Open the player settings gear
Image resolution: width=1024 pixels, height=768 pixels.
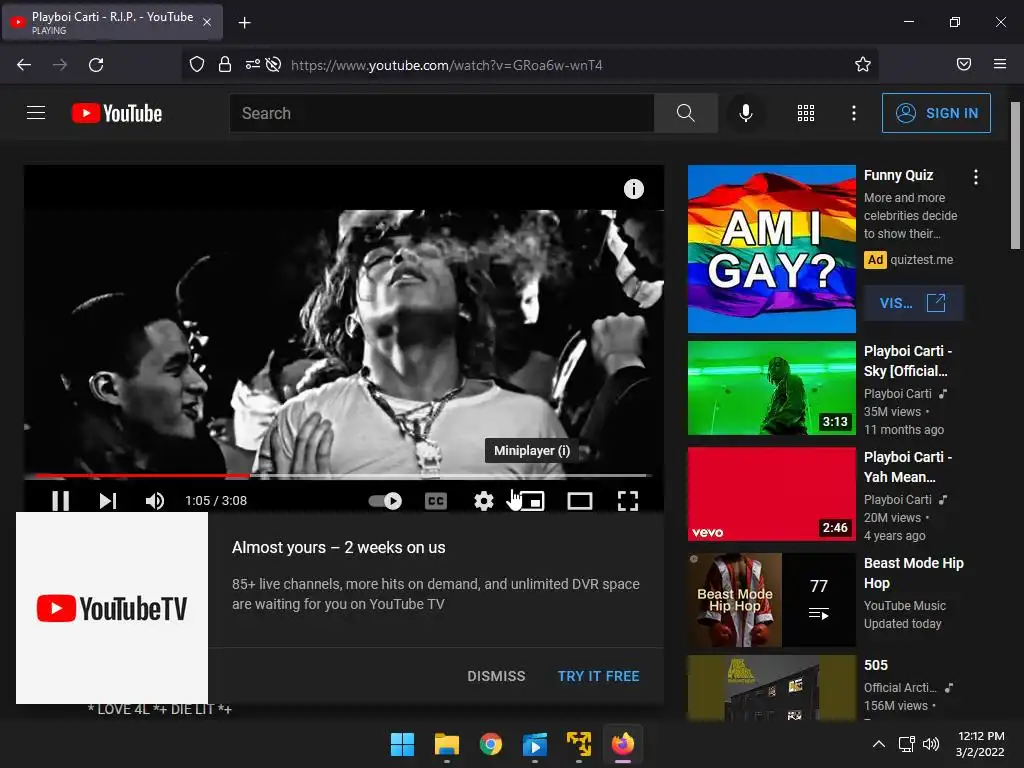click(x=483, y=501)
